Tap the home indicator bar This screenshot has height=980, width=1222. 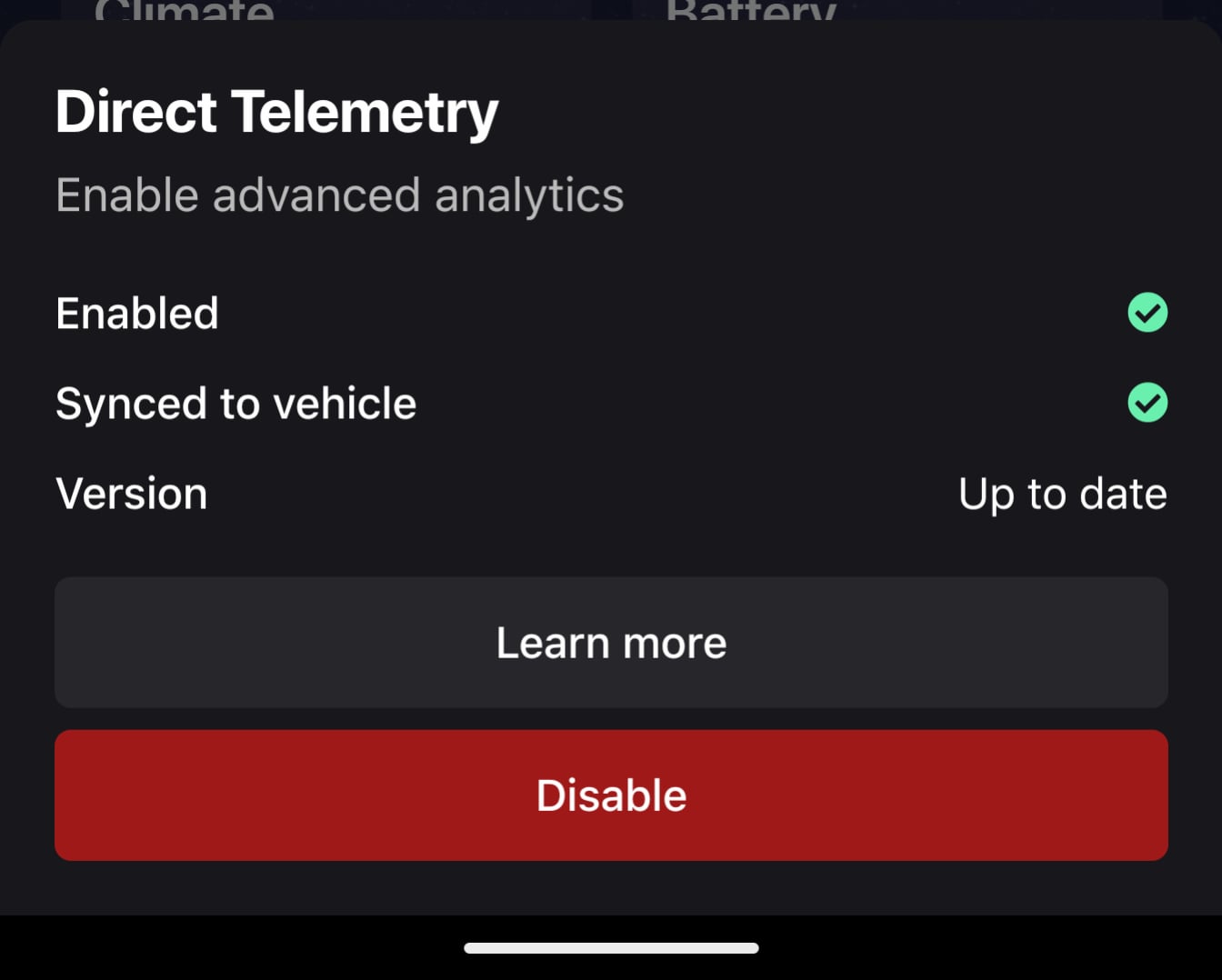611,948
